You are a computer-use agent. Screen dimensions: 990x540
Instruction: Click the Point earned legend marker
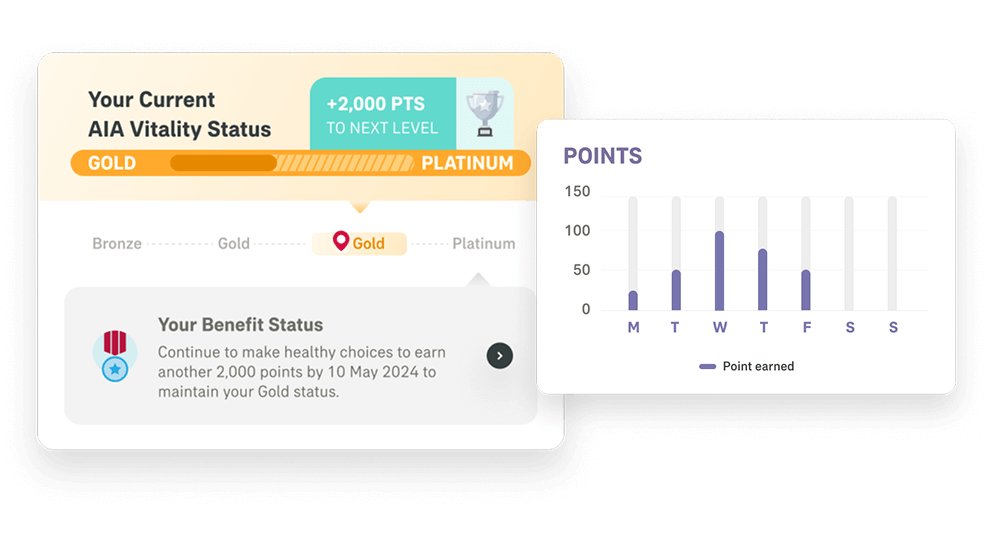click(708, 367)
